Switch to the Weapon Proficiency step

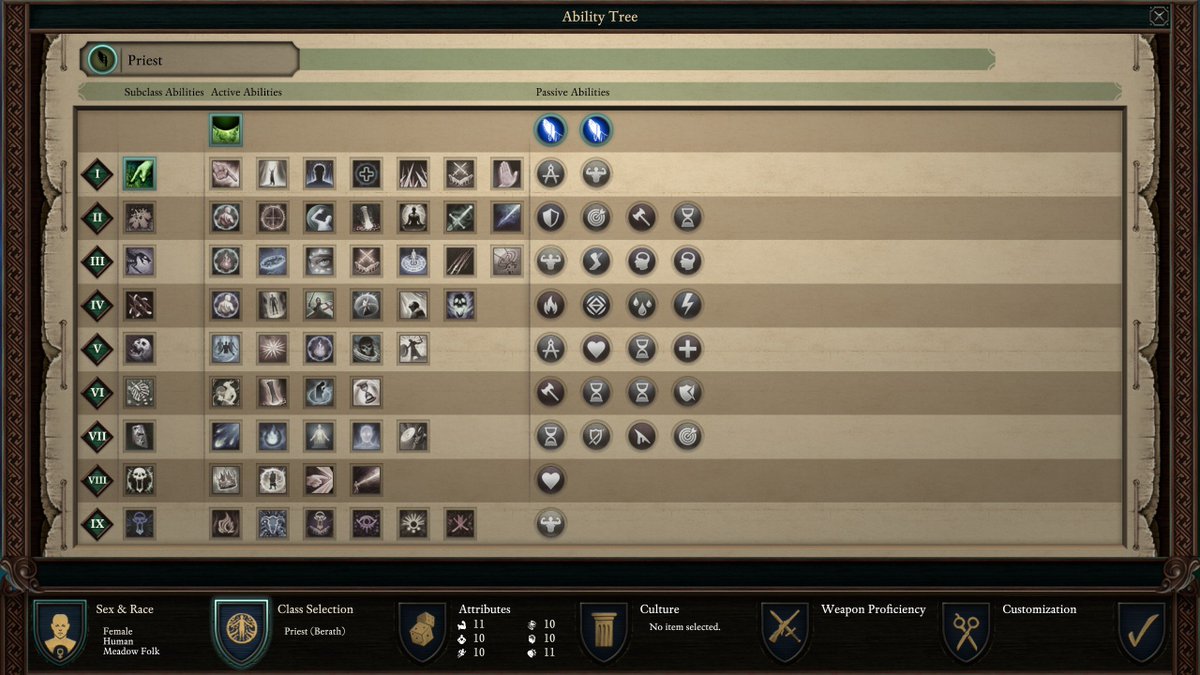tap(784, 631)
